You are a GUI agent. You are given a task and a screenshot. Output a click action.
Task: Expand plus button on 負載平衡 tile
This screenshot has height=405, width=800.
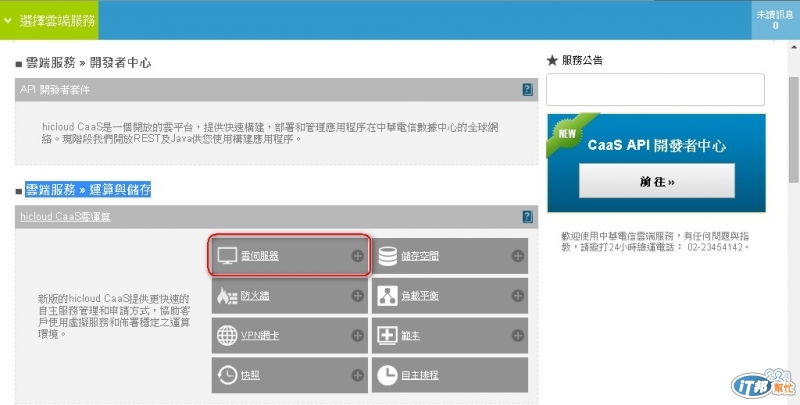tap(518, 296)
